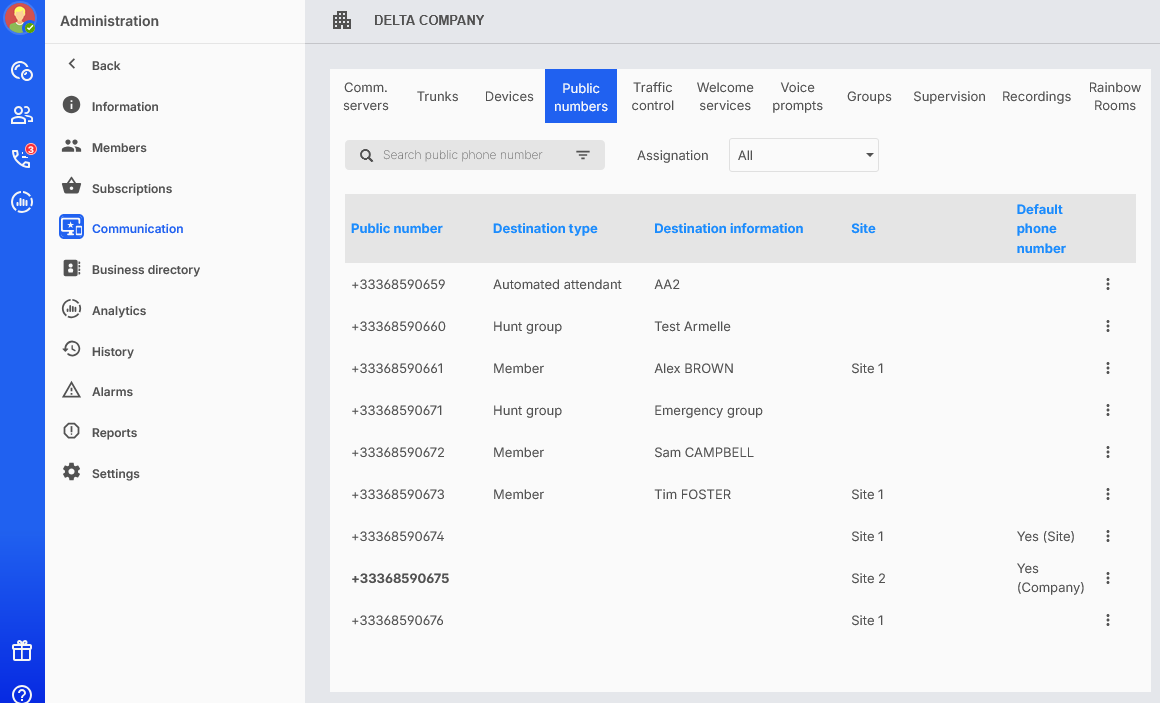Open three-dot menu for Alex BROWN row
Screen dimensions: 1160x703
pyautogui.click(x=1107, y=369)
